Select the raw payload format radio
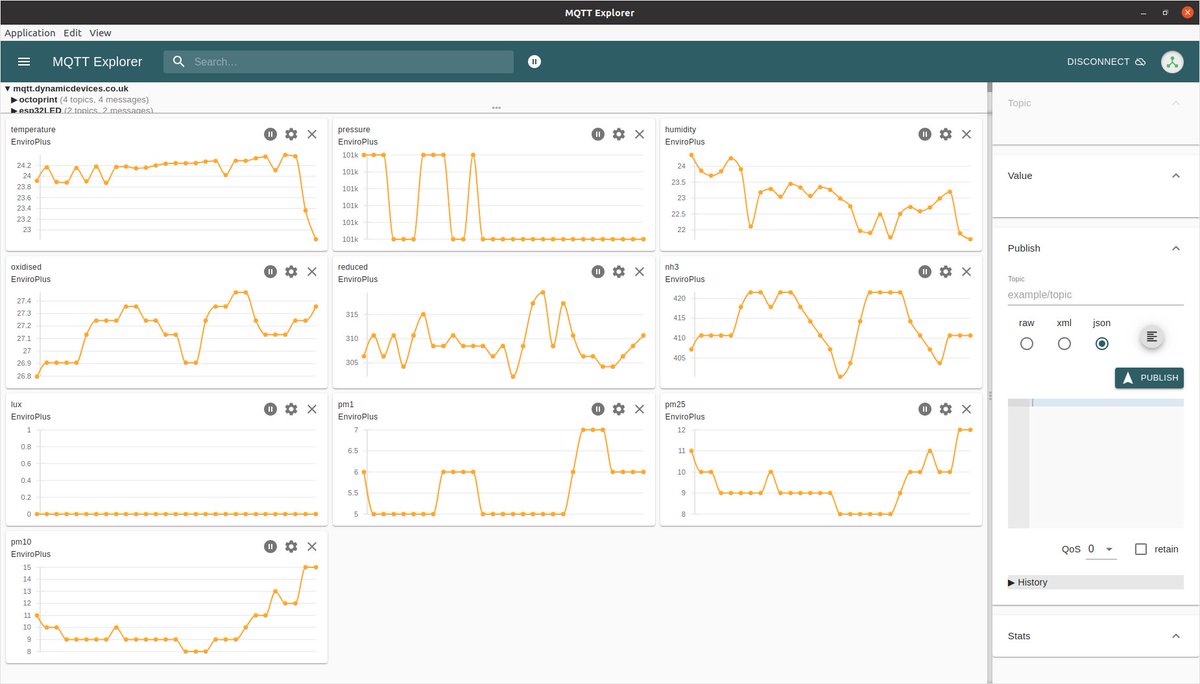The image size is (1200, 684). pyautogui.click(x=1026, y=343)
